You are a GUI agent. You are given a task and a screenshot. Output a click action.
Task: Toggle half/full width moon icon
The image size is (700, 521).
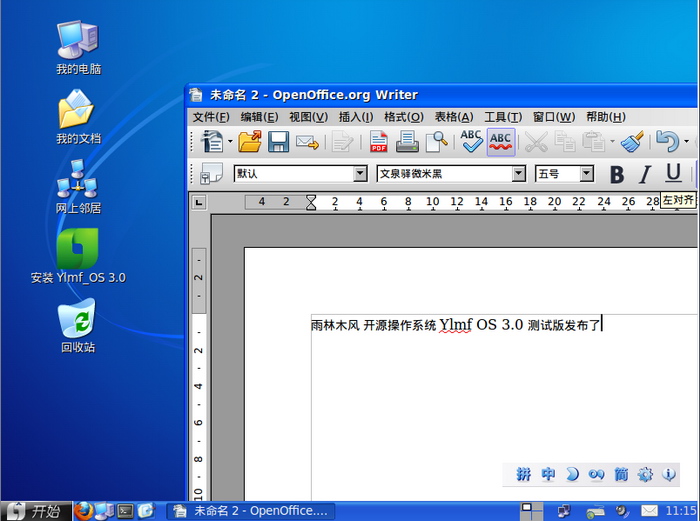tap(572, 474)
